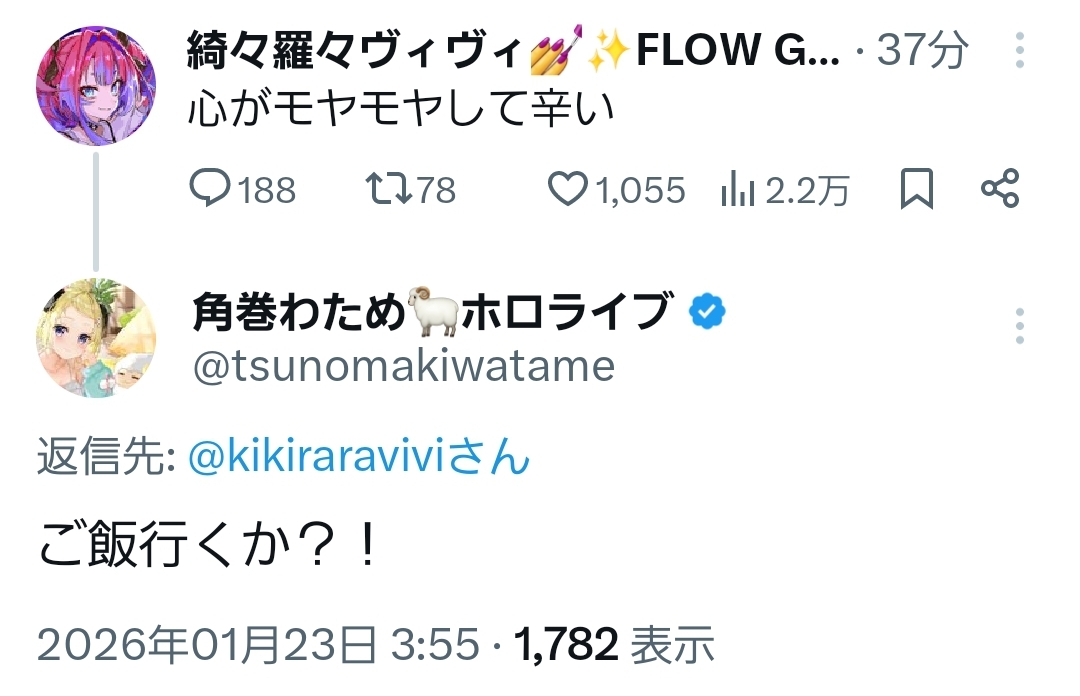This screenshot has width=1080, height=696.
Task: Open replies via the 188 comment icon
Action: click(x=212, y=189)
